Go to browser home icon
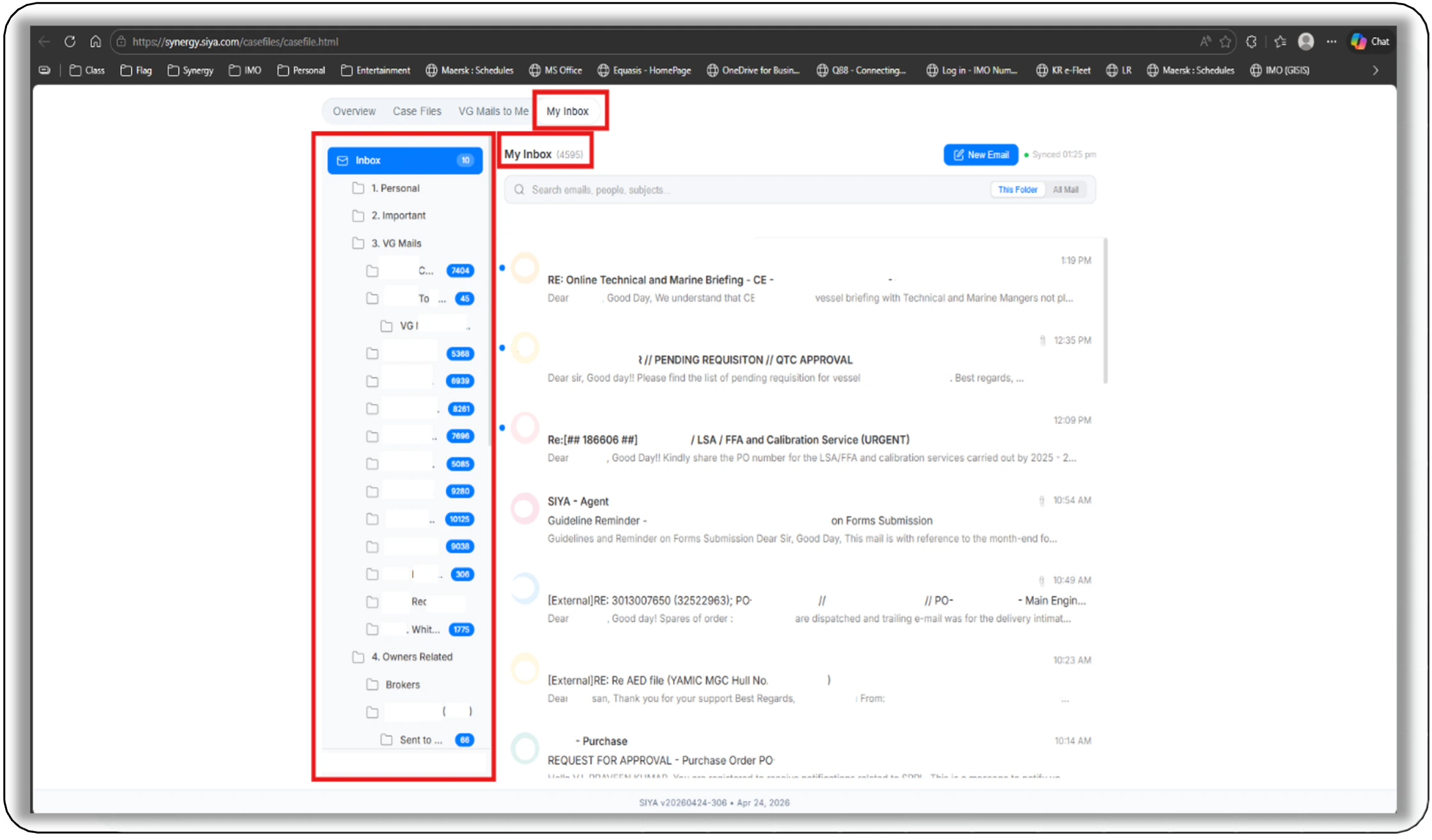This screenshot has height=840, width=1432. point(95,42)
